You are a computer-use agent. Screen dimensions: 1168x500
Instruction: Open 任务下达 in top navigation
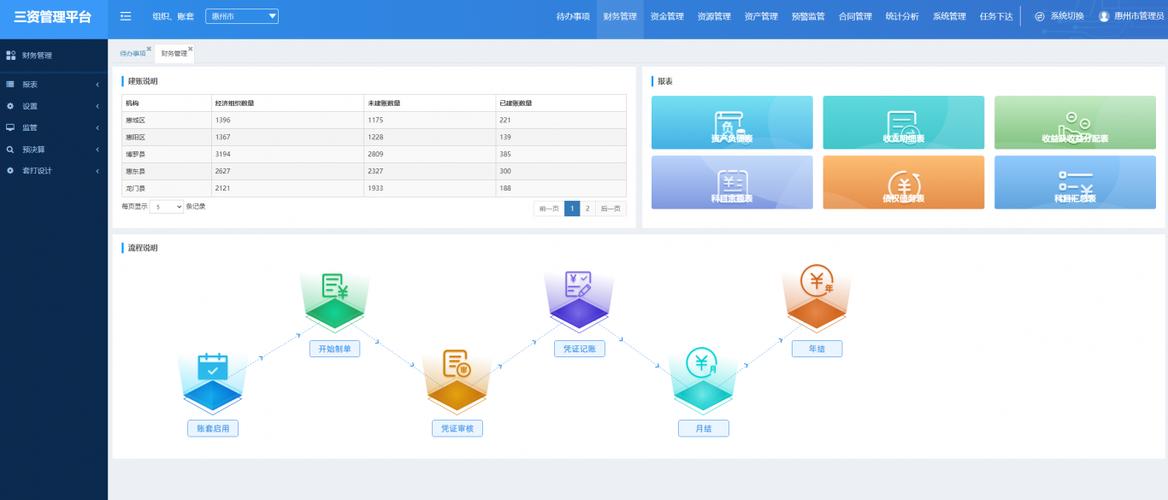point(996,16)
